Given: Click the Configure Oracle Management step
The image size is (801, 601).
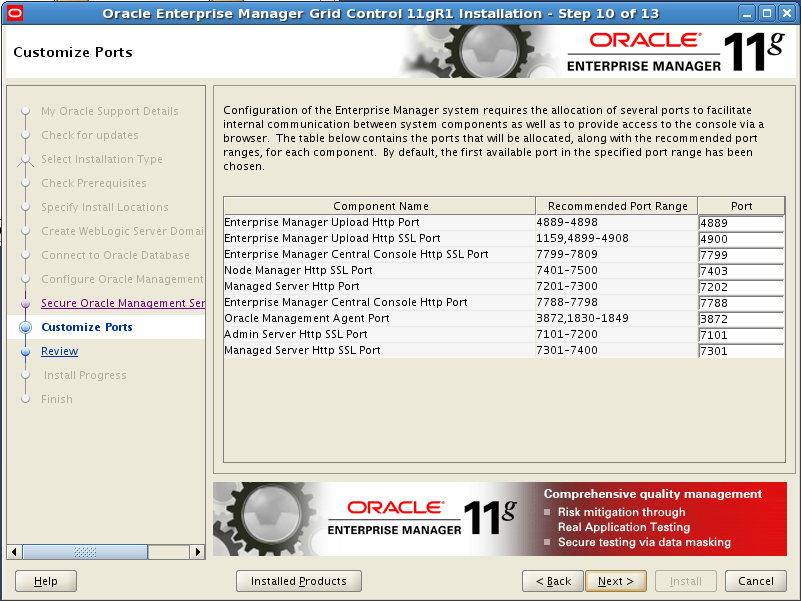Looking at the screenshot, I should point(122,279).
